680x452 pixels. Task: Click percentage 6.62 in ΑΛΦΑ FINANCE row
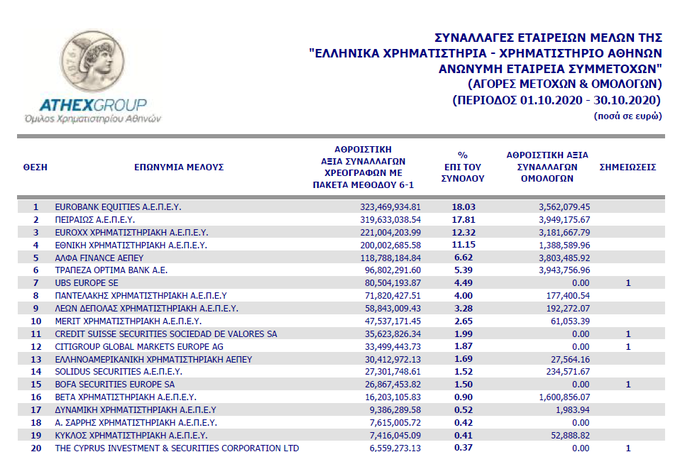(464, 257)
